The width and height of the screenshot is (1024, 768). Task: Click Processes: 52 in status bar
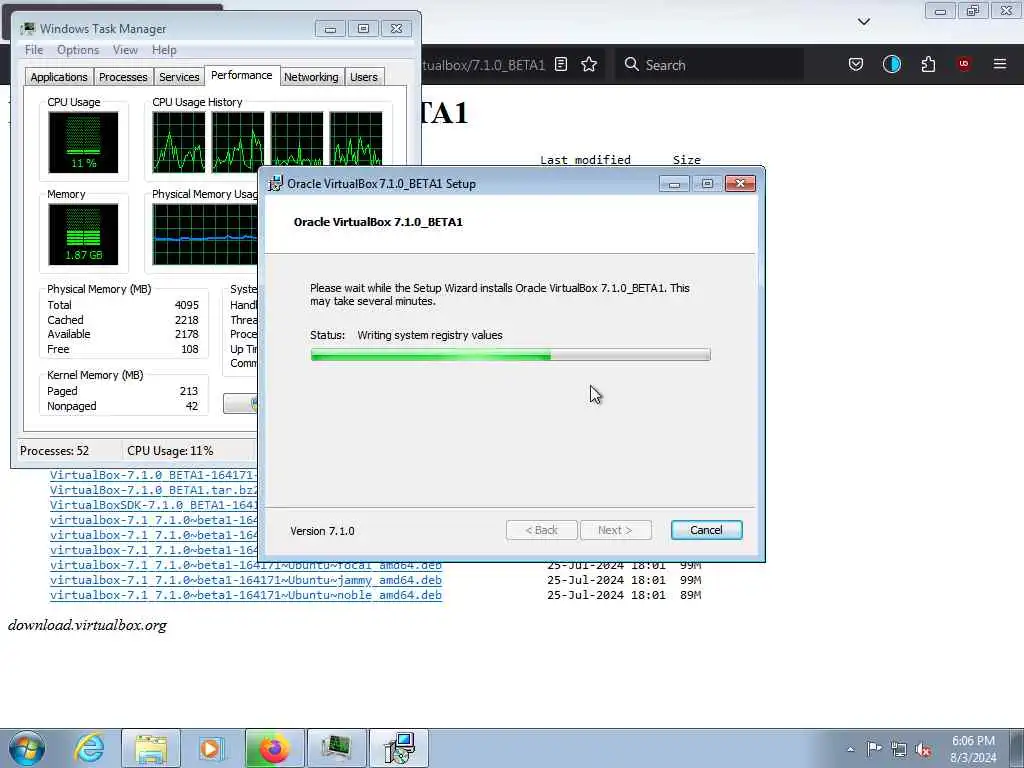pyautogui.click(x=54, y=451)
